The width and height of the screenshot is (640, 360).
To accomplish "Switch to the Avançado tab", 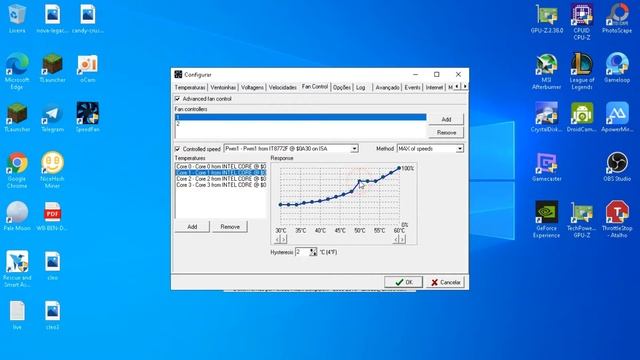I will pyautogui.click(x=387, y=87).
